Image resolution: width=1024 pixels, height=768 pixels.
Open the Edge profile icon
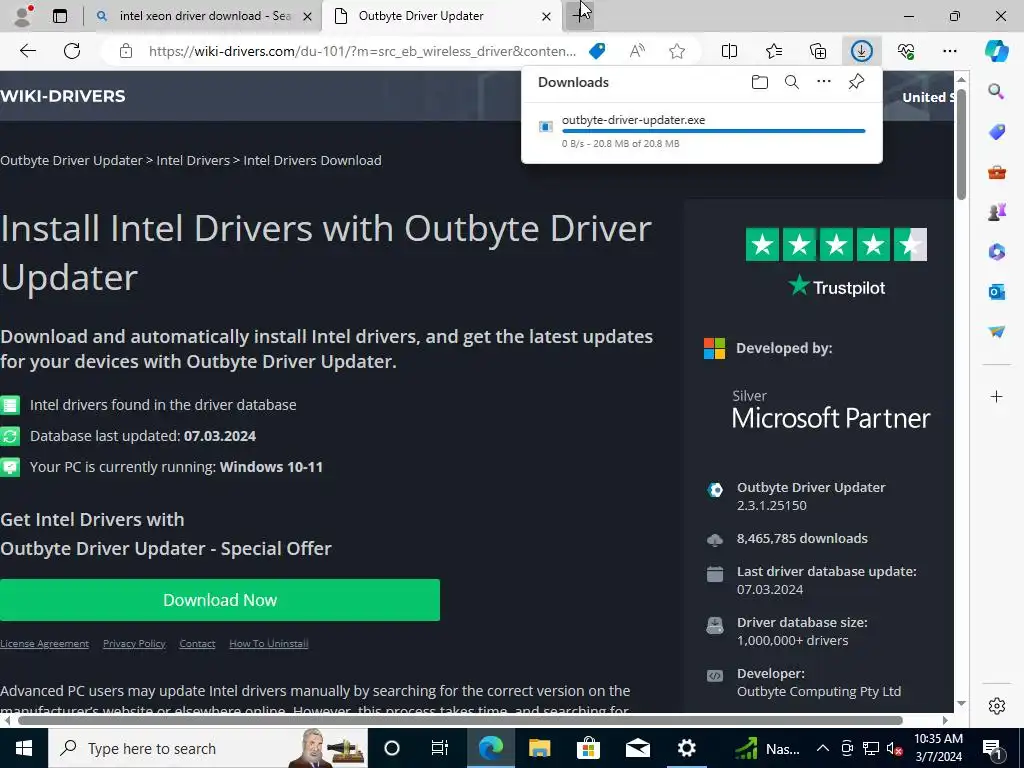click(24, 16)
